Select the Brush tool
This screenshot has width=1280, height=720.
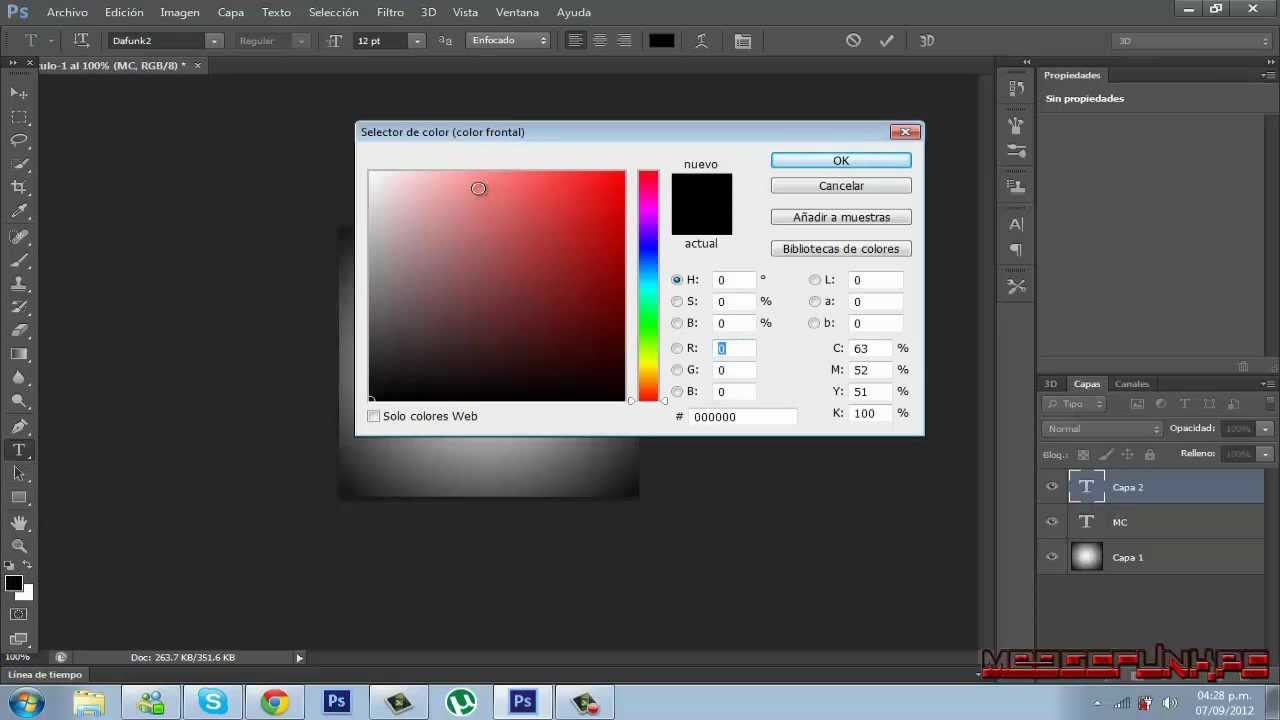[19, 260]
